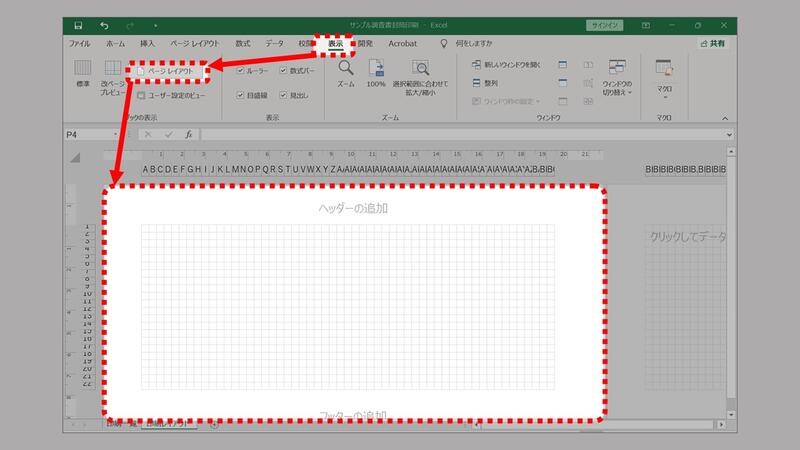The height and width of the screenshot is (450, 800).
Task: Click the hide window icon
Action: [x=563, y=83]
